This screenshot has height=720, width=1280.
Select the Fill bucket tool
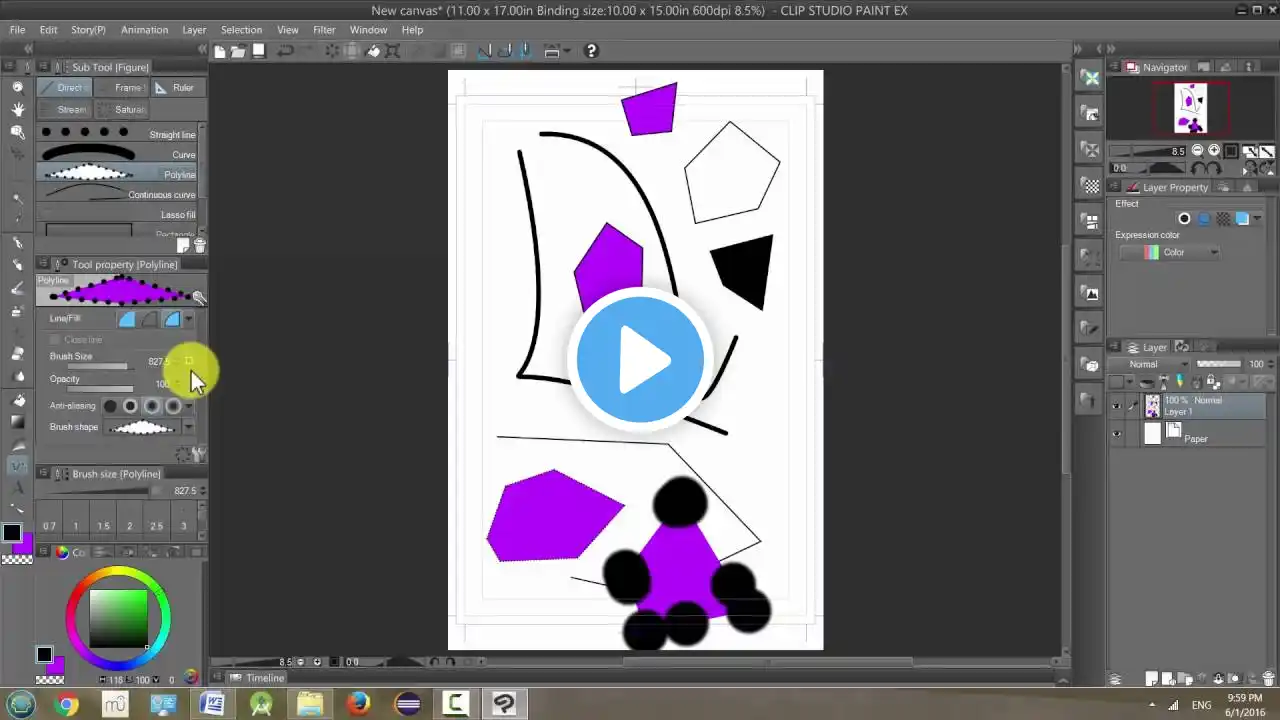tap(17, 398)
